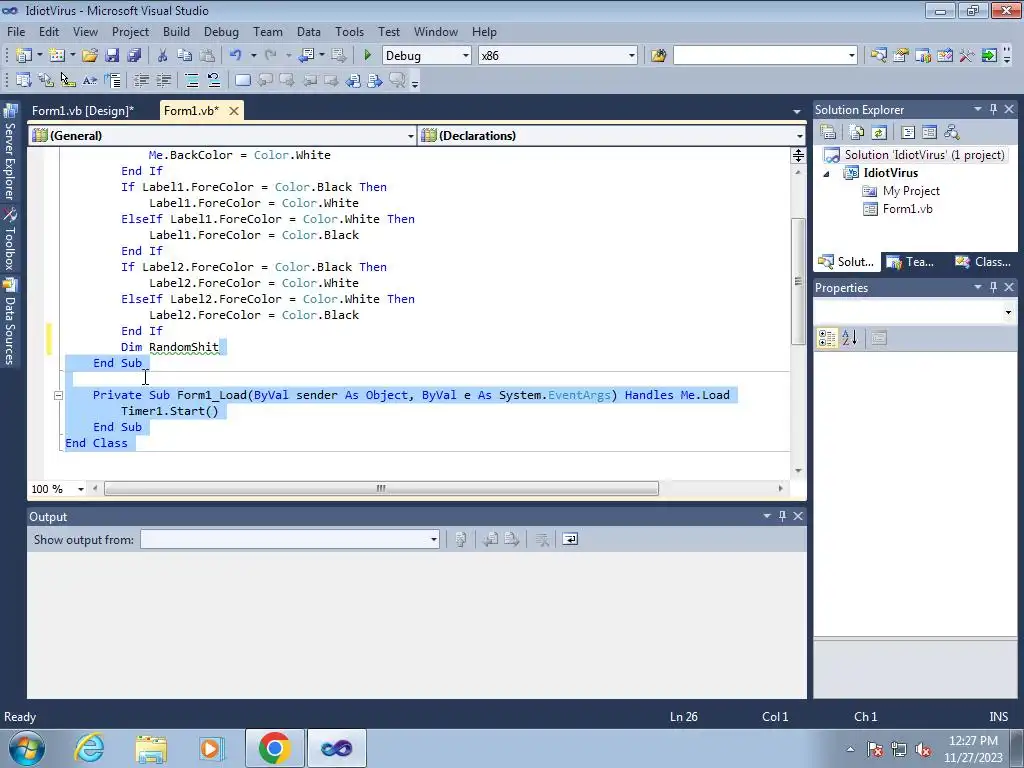Sort Properties alphabetically with A-Z icon
Viewport: 1024px width, 768px height.
[850, 338]
